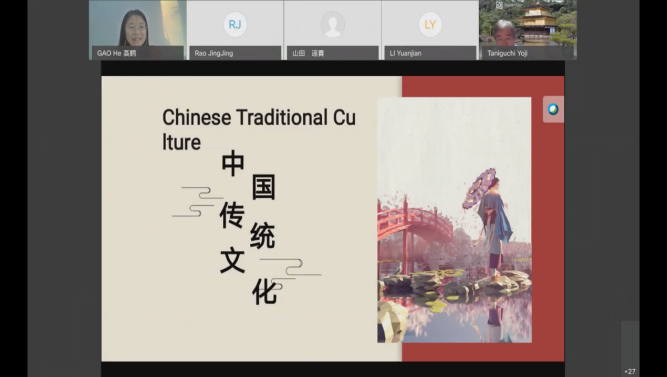Viewport: 667px width, 377px height.
Task: Select Taniguchi Yoji's video thumbnail
Action: (528, 30)
